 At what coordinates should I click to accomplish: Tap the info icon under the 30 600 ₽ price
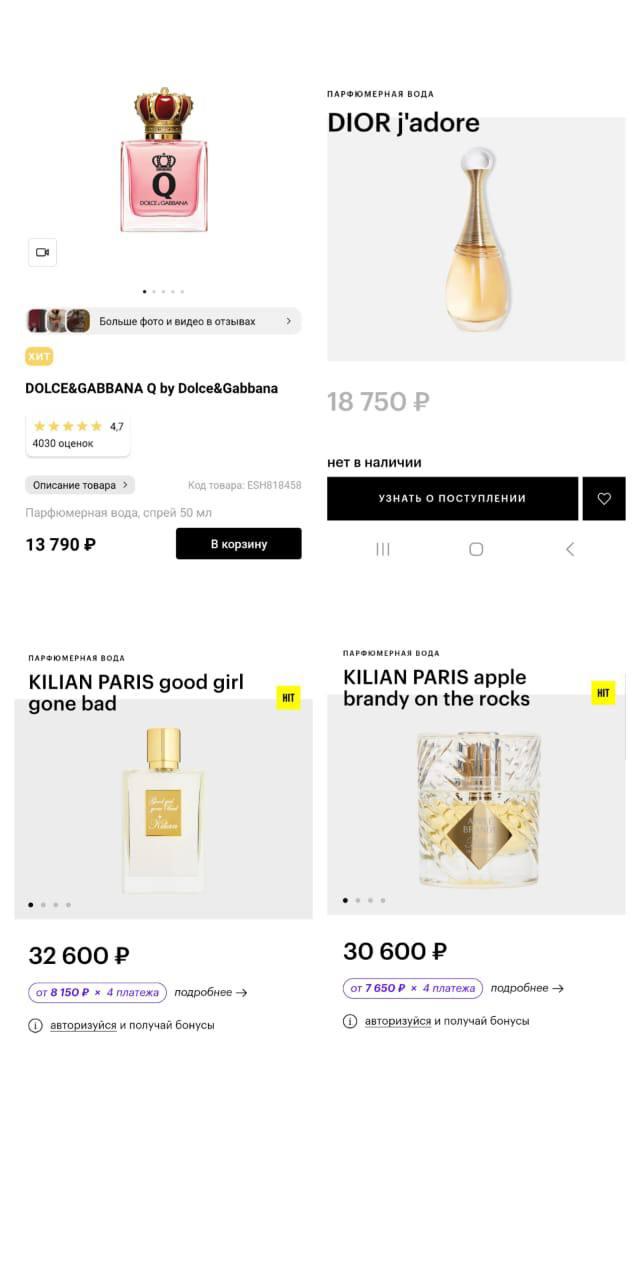350,1021
